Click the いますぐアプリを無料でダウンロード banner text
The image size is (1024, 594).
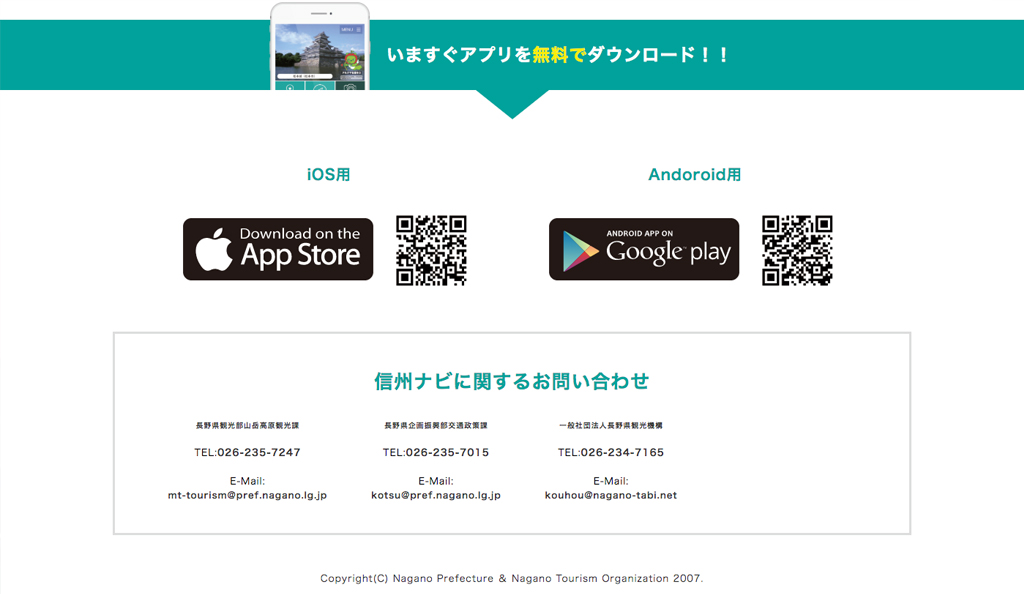(x=558, y=55)
